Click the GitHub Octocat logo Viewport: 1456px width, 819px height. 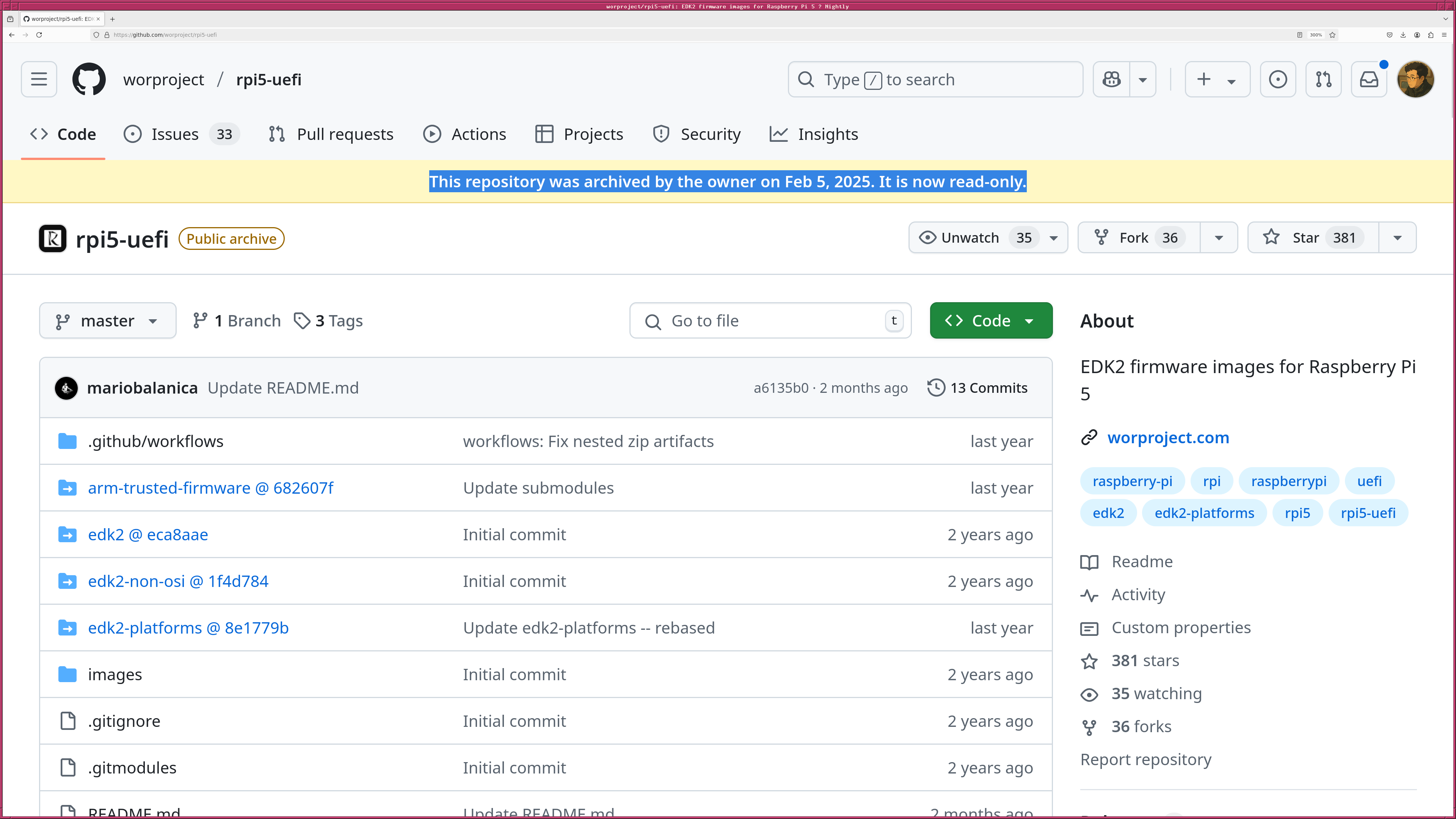tap(89, 79)
